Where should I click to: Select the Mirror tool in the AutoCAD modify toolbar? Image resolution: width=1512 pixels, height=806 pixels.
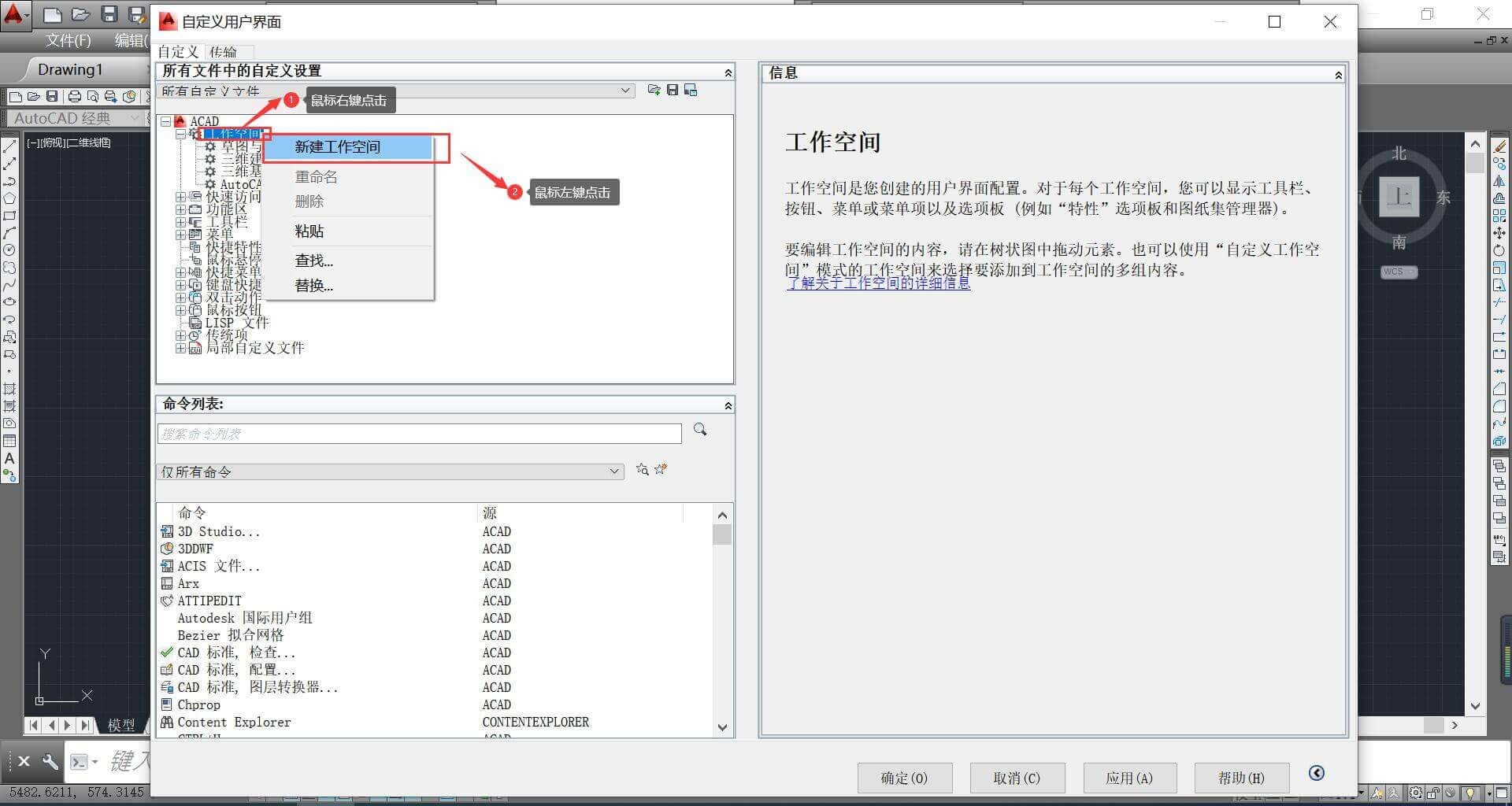1499,181
